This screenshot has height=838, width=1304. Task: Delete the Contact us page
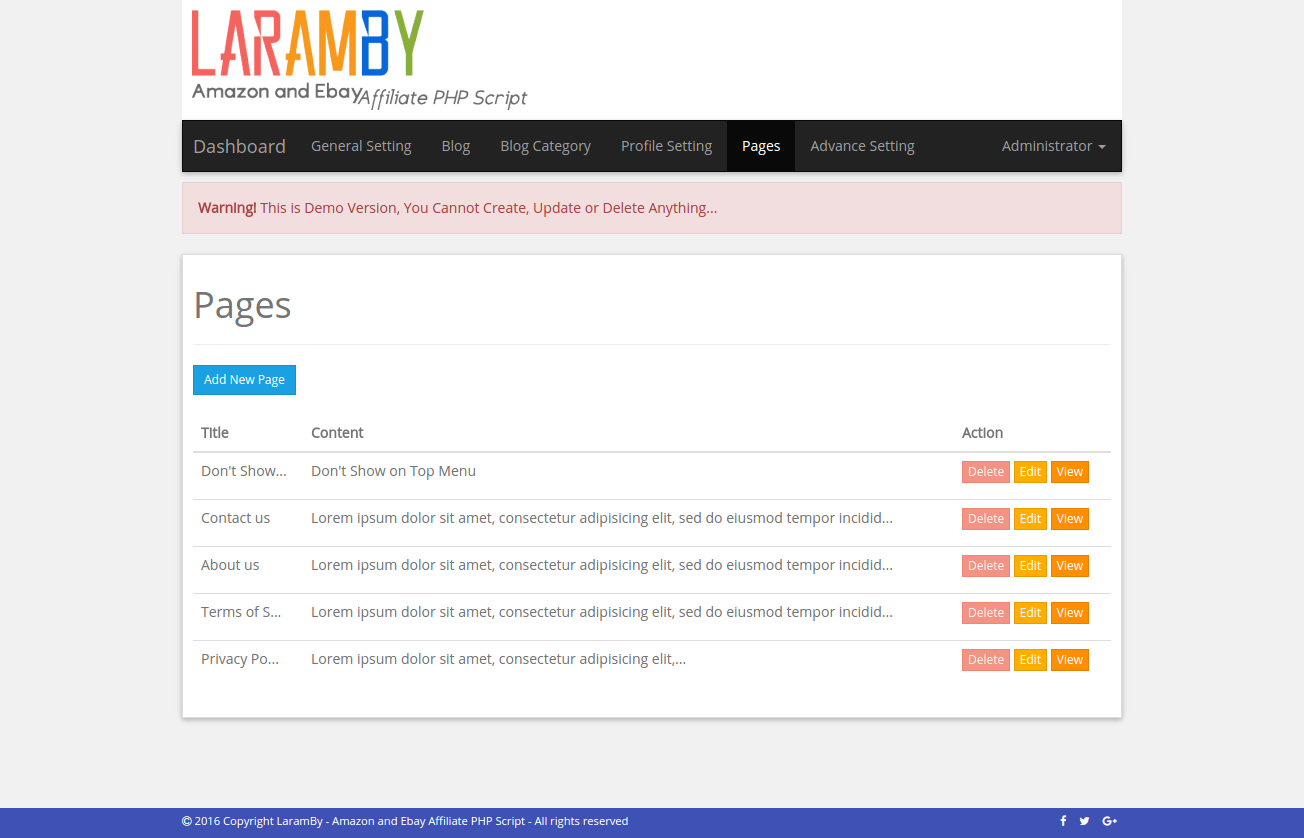pyautogui.click(x=986, y=519)
